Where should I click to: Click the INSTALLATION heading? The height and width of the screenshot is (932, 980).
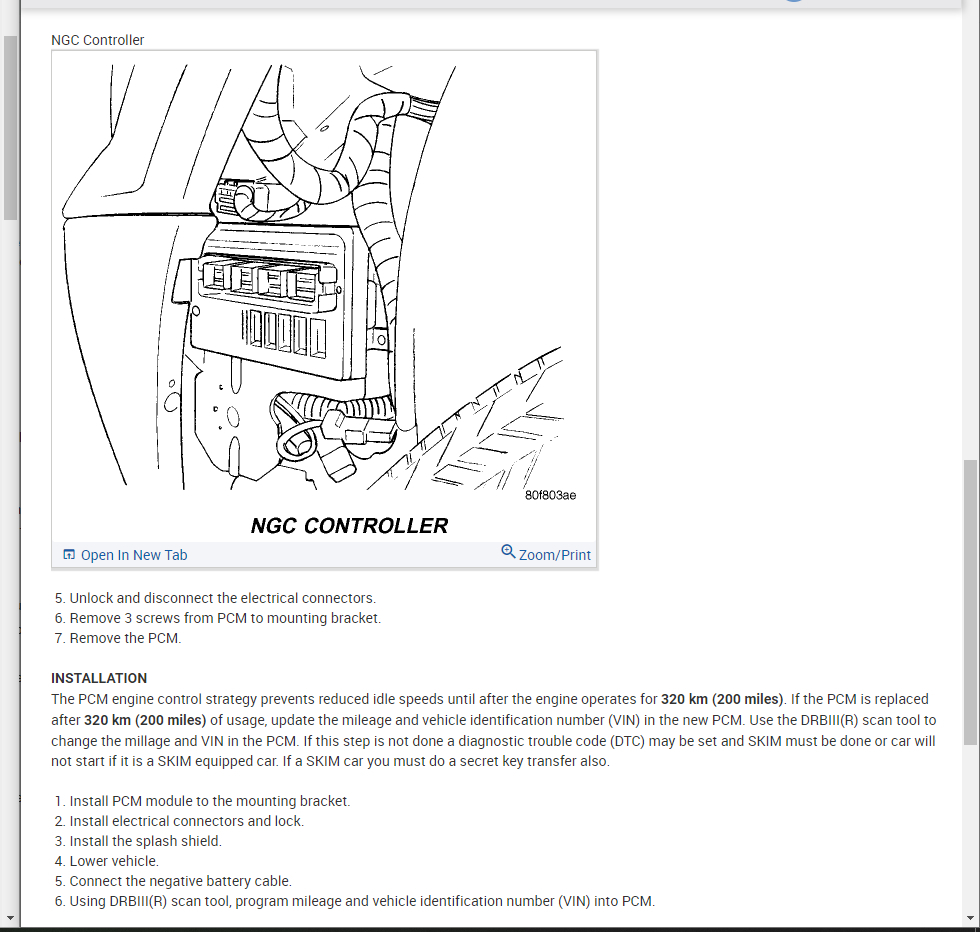(x=99, y=678)
